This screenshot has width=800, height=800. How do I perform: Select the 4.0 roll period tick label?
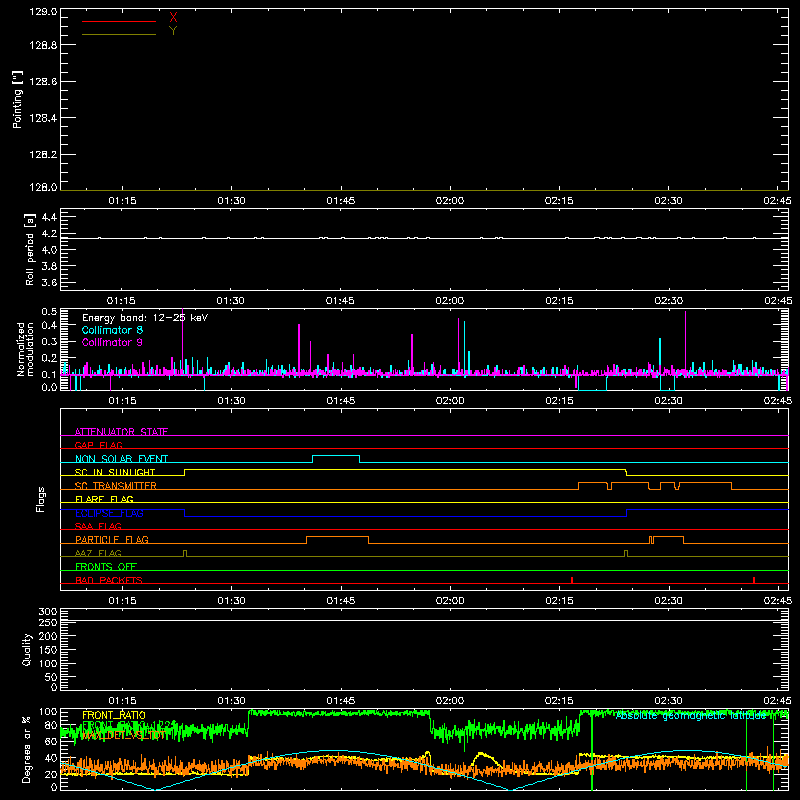tap(49, 250)
